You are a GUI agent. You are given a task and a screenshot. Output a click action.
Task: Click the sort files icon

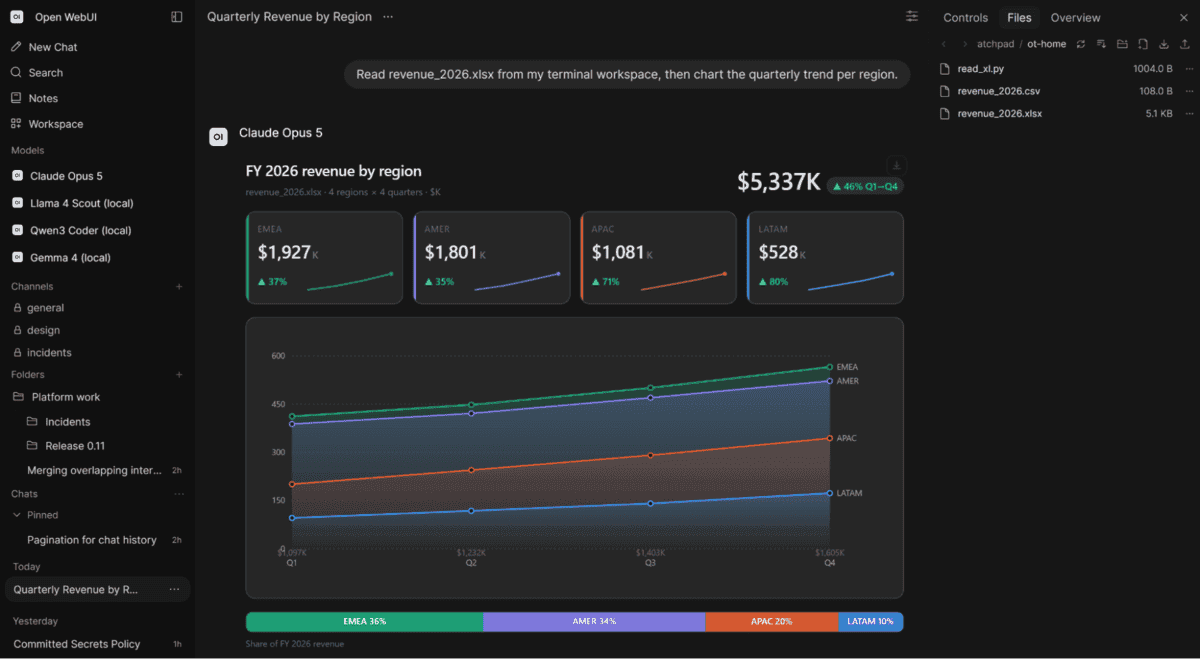click(x=1101, y=44)
